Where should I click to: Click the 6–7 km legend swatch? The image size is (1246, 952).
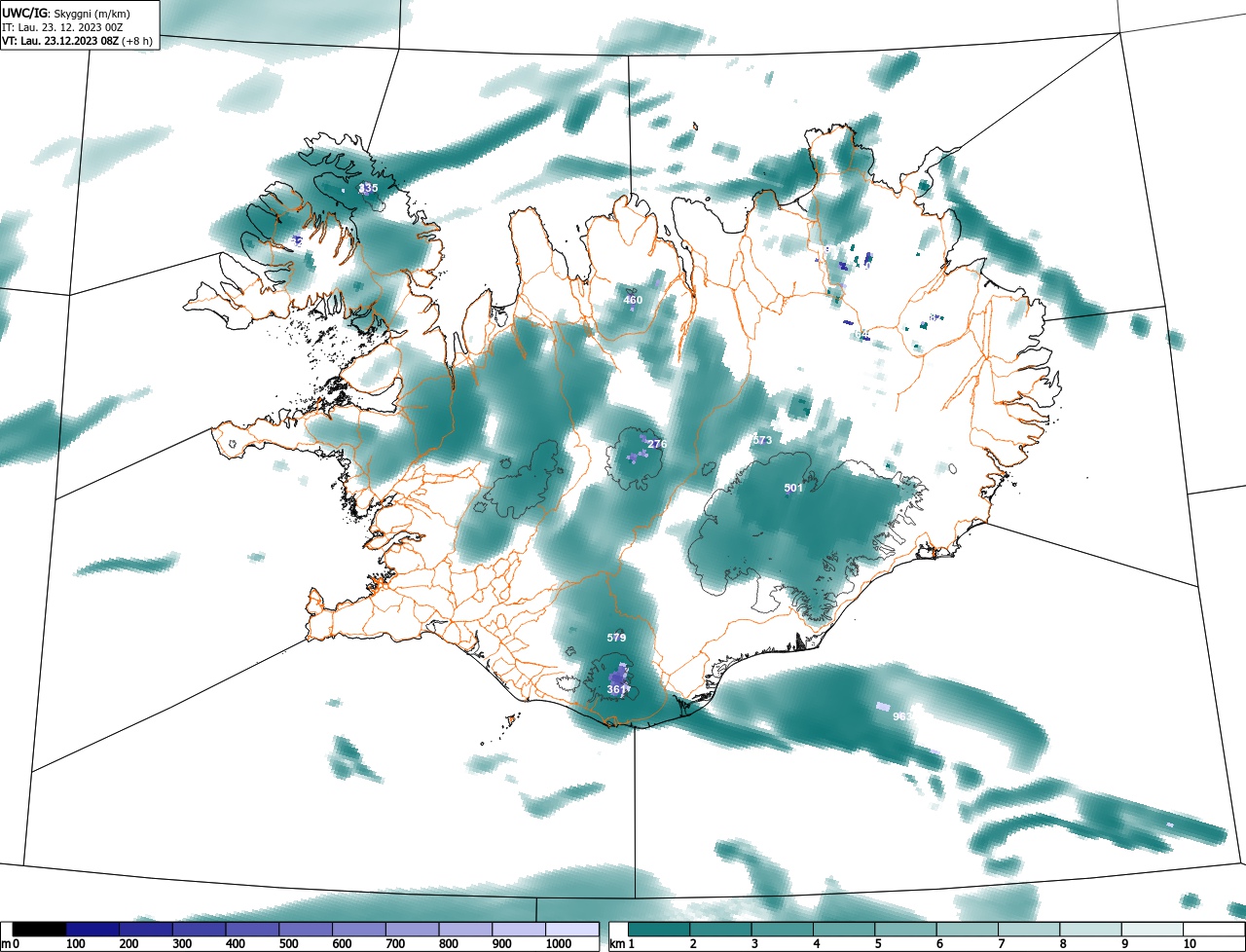click(968, 930)
